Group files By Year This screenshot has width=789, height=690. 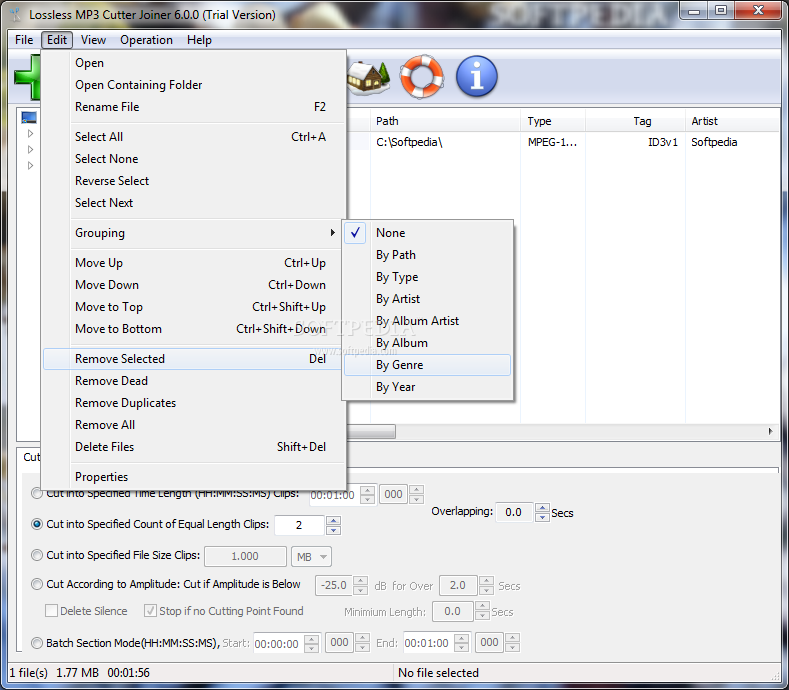click(x=427, y=387)
